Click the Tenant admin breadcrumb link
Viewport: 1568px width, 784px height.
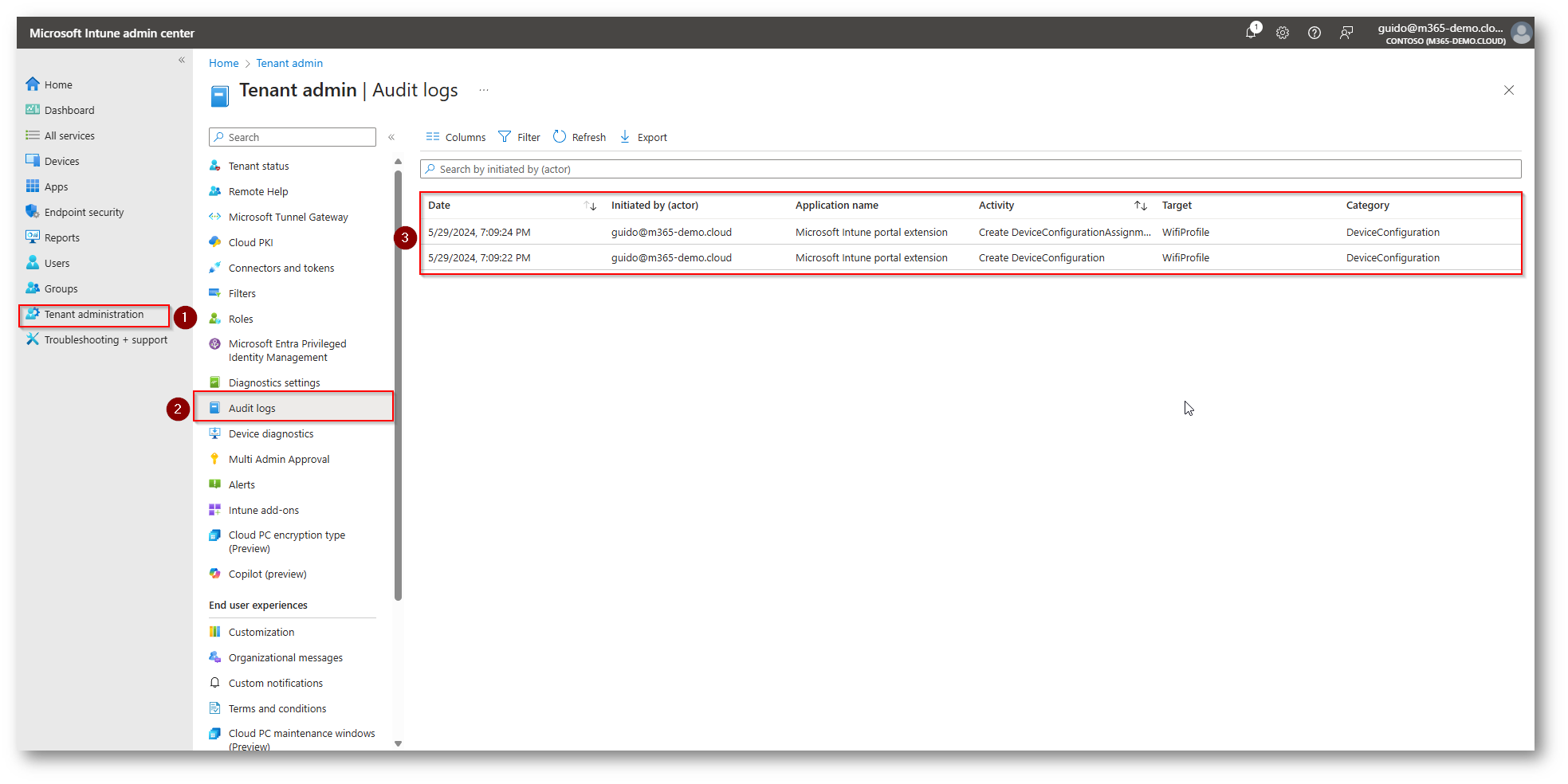(x=289, y=63)
